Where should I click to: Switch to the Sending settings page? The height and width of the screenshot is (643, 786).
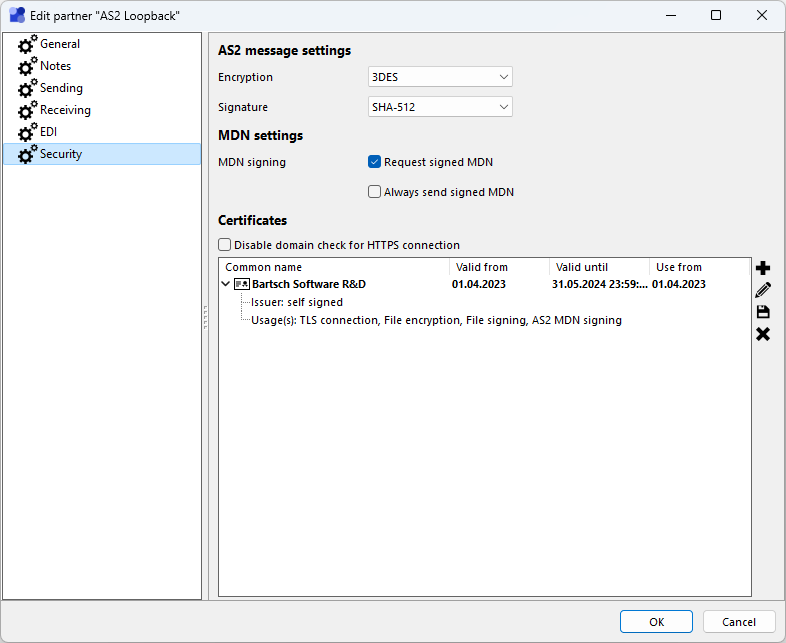point(61,88)
